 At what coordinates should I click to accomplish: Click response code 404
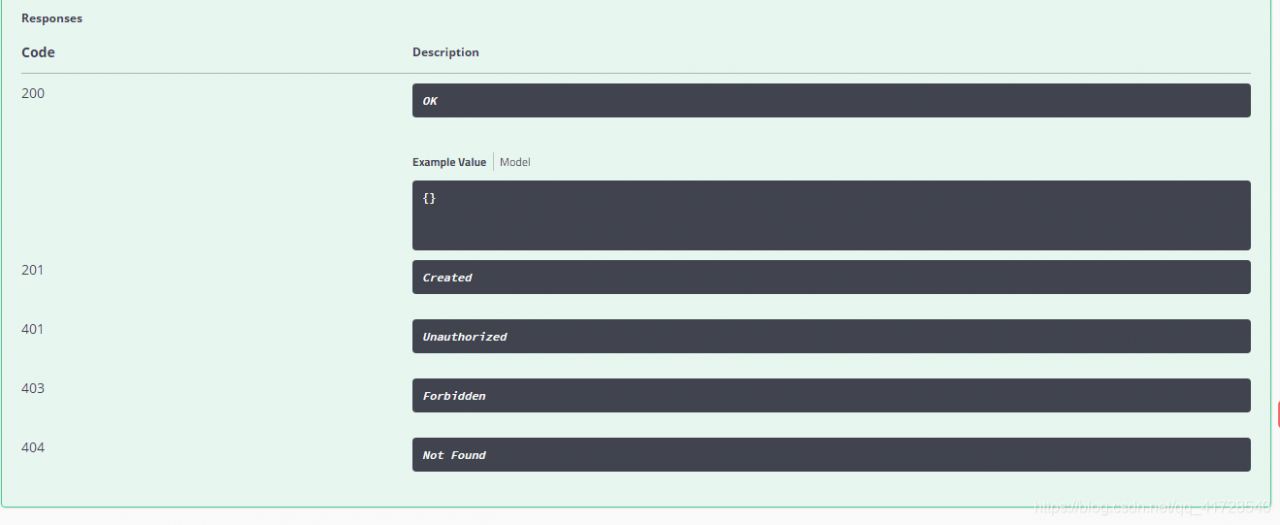coord(33,447)
